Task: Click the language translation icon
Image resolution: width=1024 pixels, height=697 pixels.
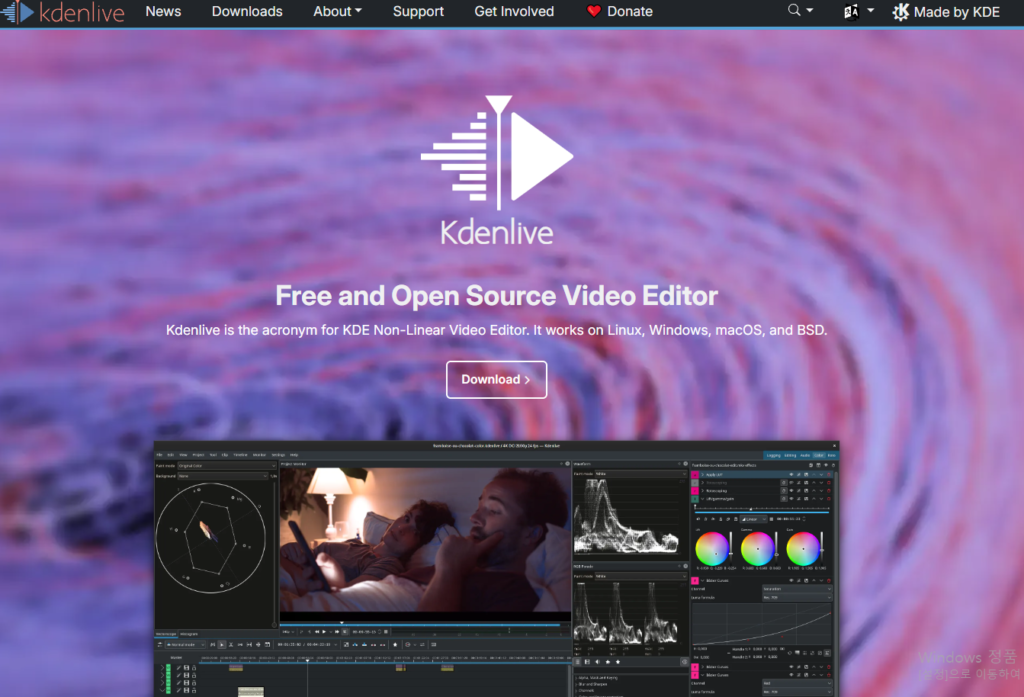Action: 851,12
